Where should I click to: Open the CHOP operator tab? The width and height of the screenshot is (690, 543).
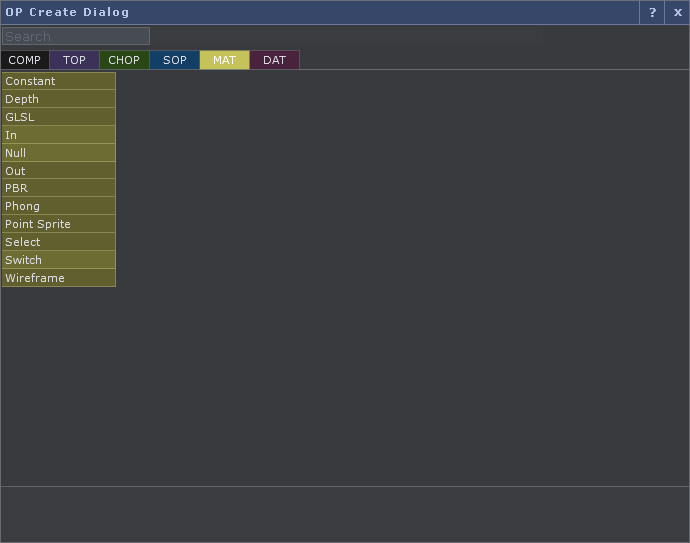pyautogui.click(x=124, y=60)
